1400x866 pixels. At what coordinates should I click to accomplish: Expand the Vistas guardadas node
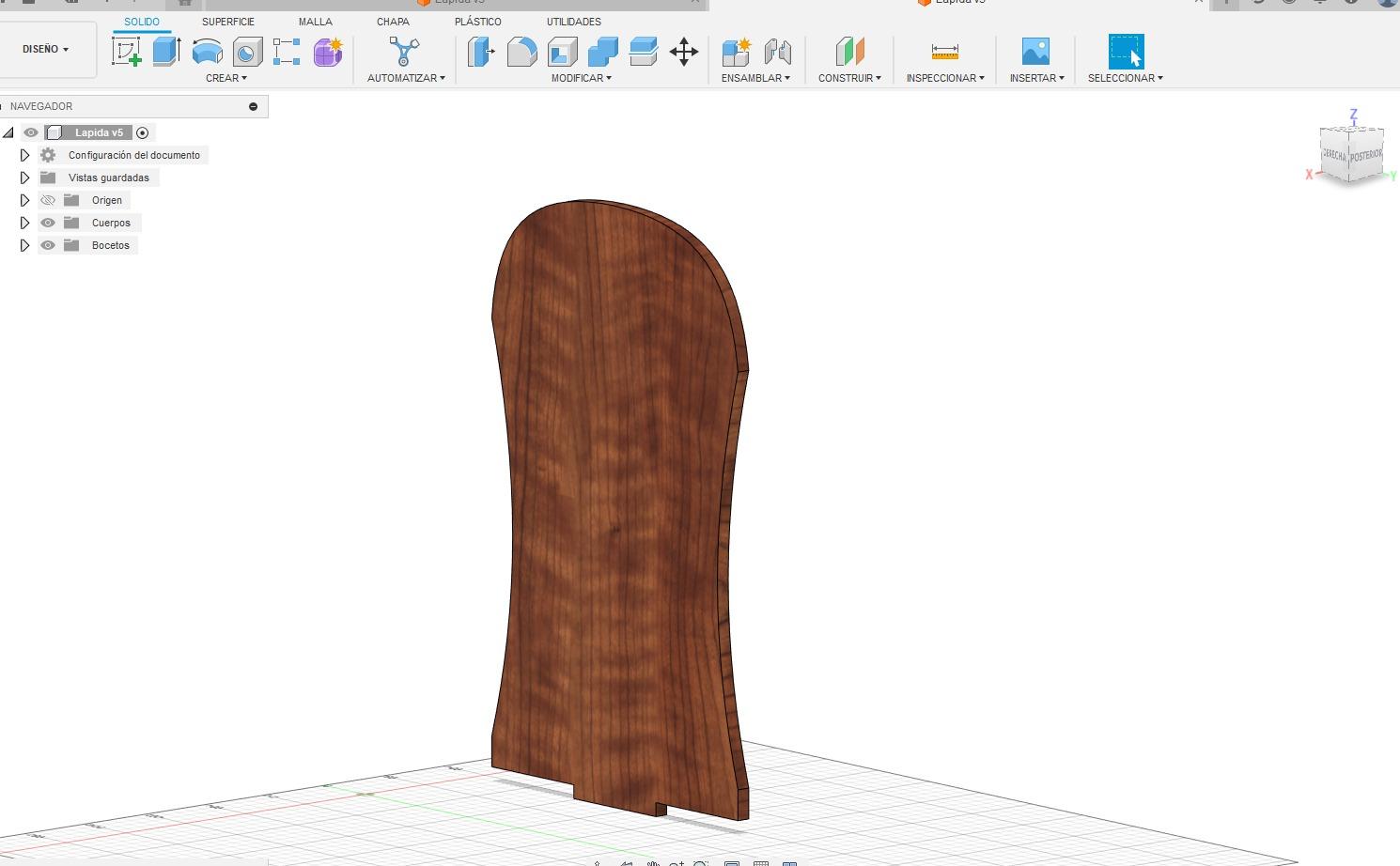pyautogui.click(x=25, y=178)
